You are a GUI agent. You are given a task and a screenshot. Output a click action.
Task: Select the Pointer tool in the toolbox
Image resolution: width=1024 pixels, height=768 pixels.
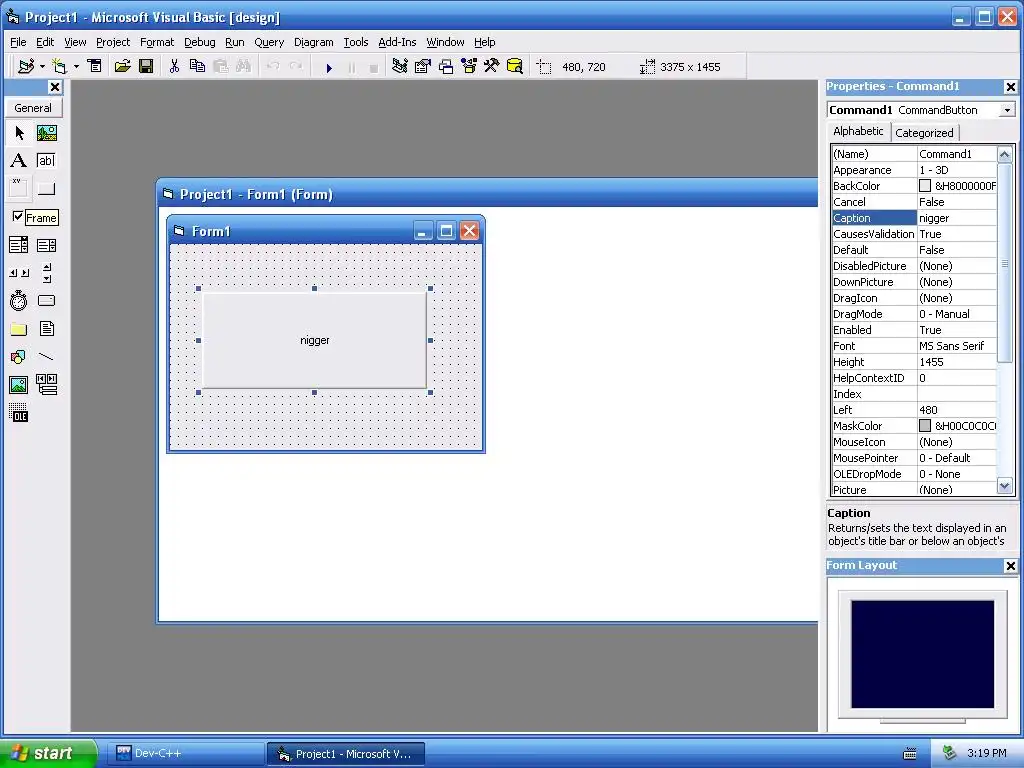pyautogui.click(x=19, y=133)
